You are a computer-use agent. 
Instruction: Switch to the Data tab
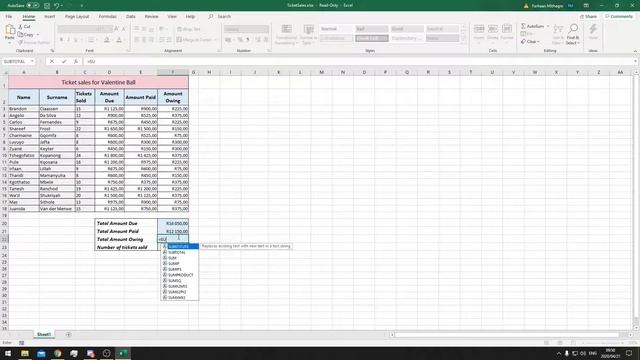tap(131, 17)
